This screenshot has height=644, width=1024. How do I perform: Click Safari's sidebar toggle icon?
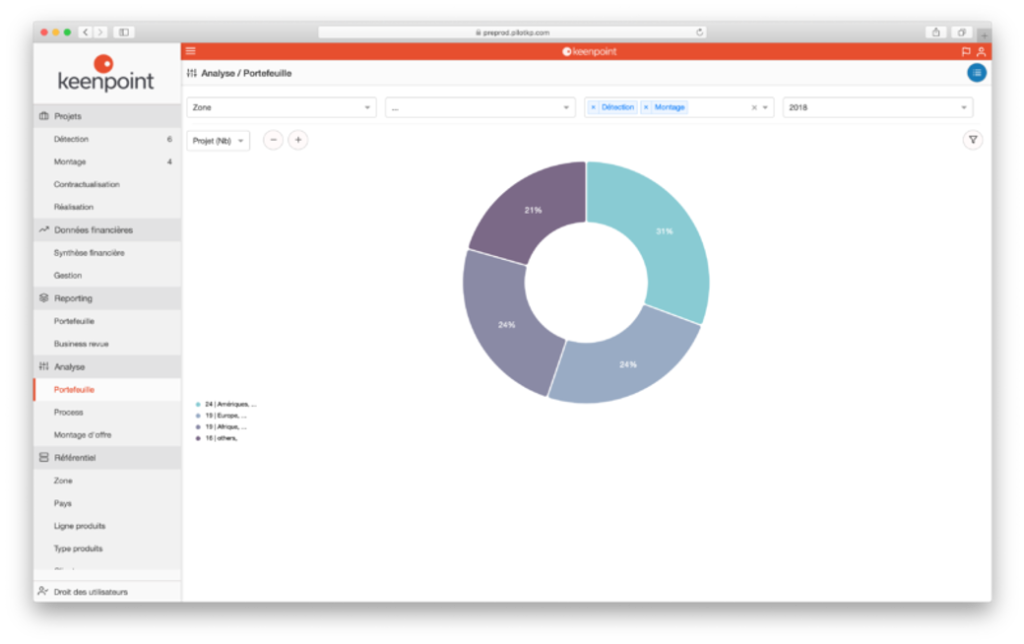click(x=124, y=32)
